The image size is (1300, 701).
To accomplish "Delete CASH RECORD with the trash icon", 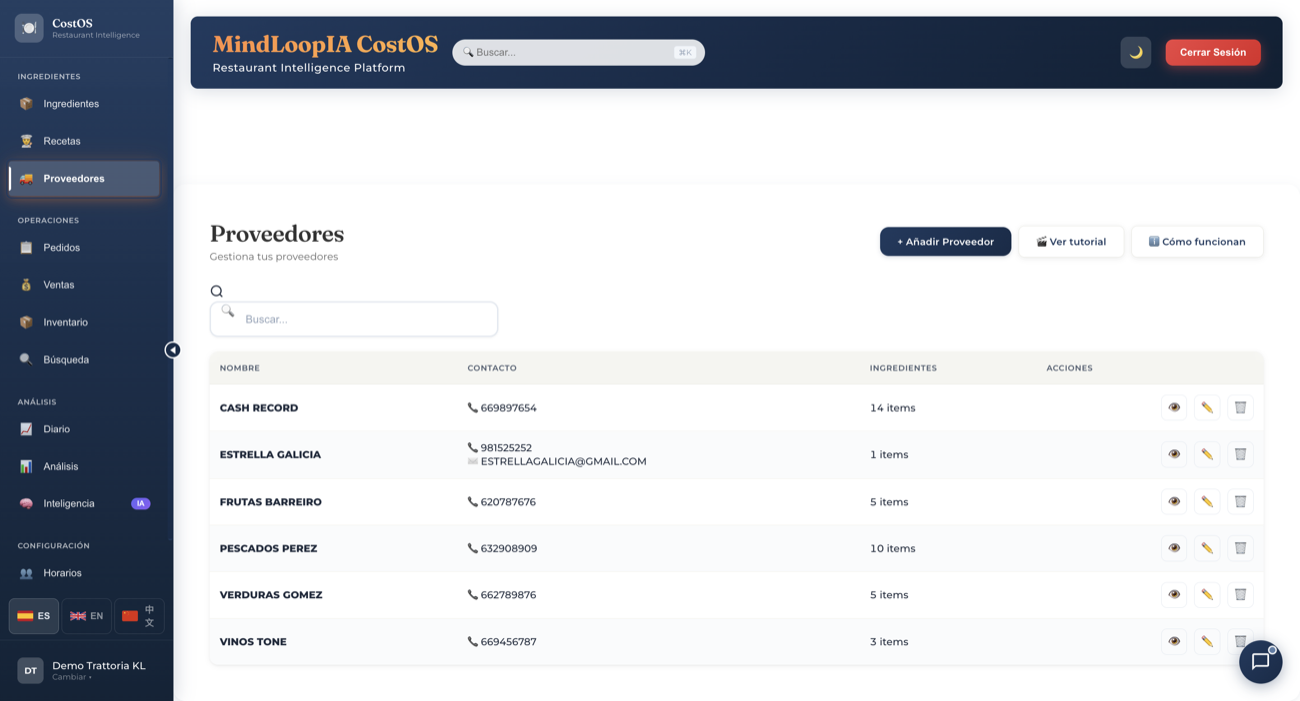I will [x=1240, y=407].
